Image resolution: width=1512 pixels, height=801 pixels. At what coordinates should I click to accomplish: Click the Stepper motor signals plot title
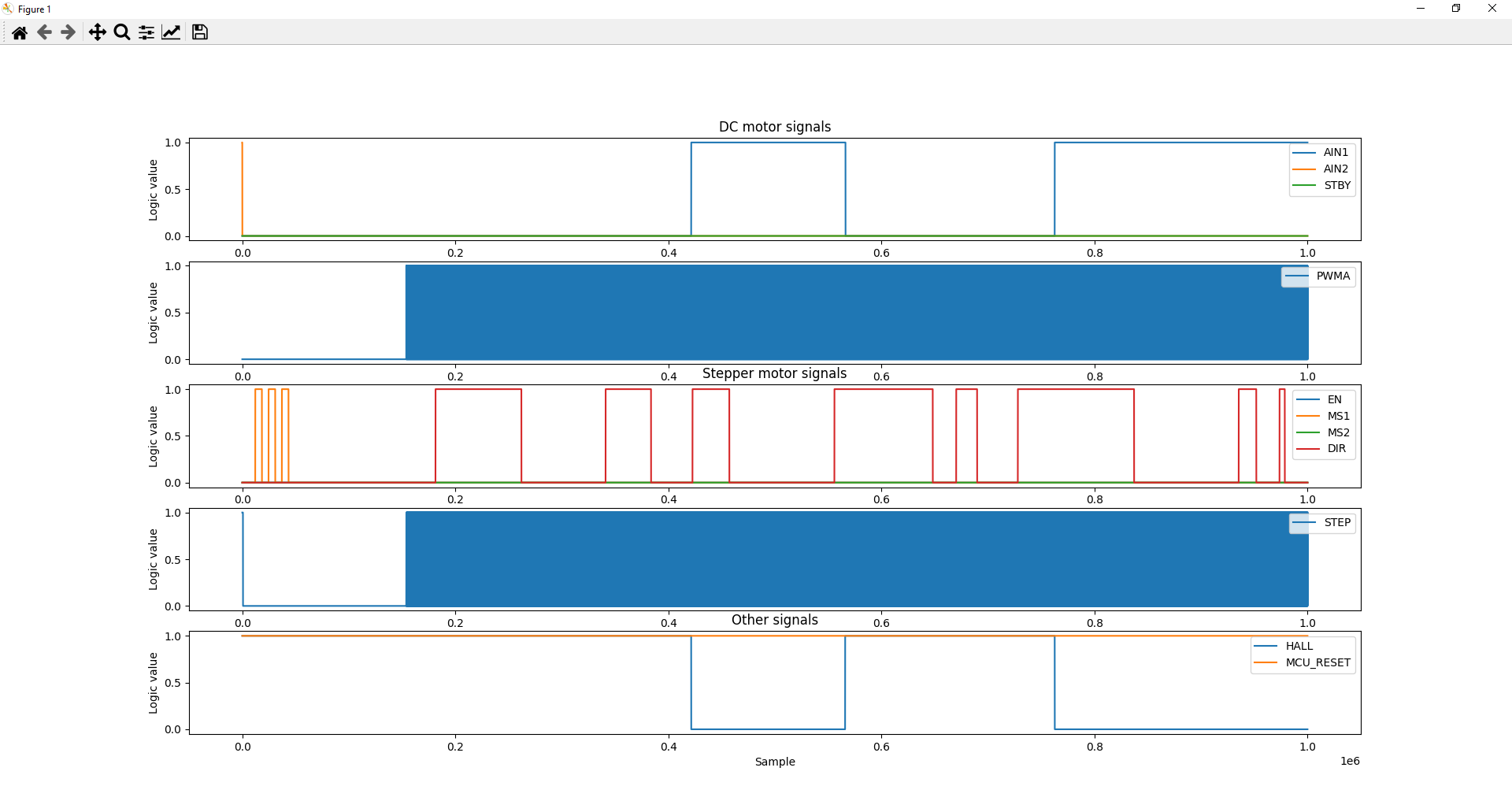[x=775, y=373]
